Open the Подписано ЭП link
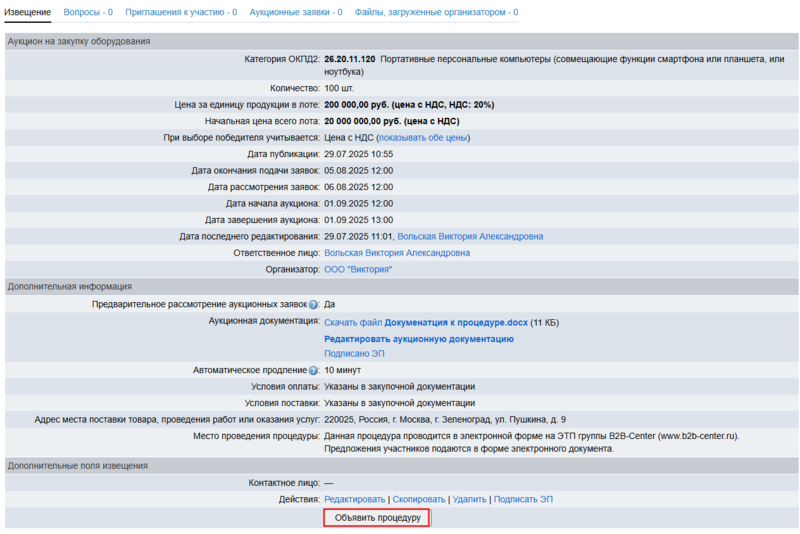This screenshot has width=800, height=534. click(354, 354)
